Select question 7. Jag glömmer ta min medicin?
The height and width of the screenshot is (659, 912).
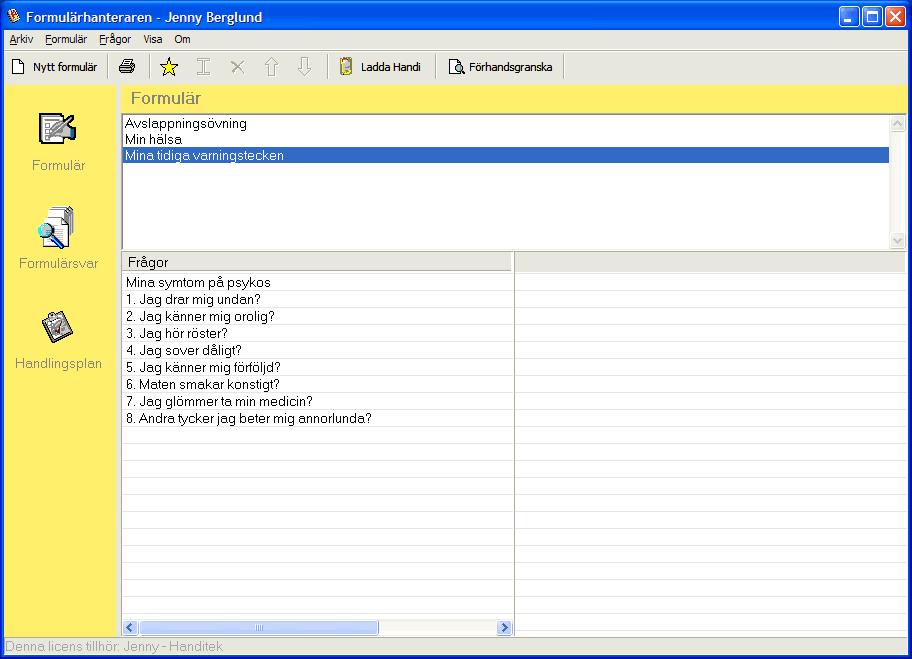tap(318, 401)
